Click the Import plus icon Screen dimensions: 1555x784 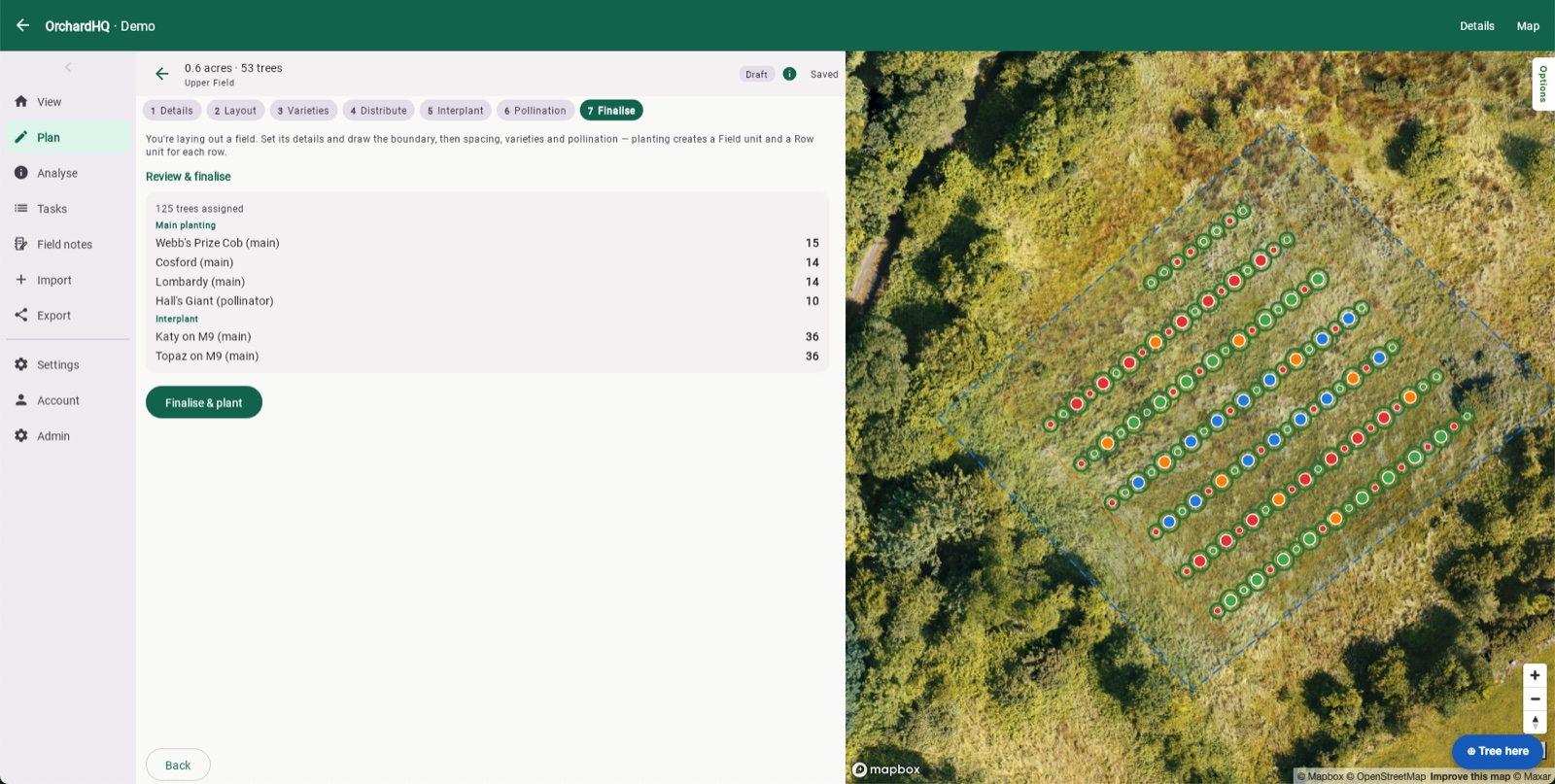coord(21,280)
